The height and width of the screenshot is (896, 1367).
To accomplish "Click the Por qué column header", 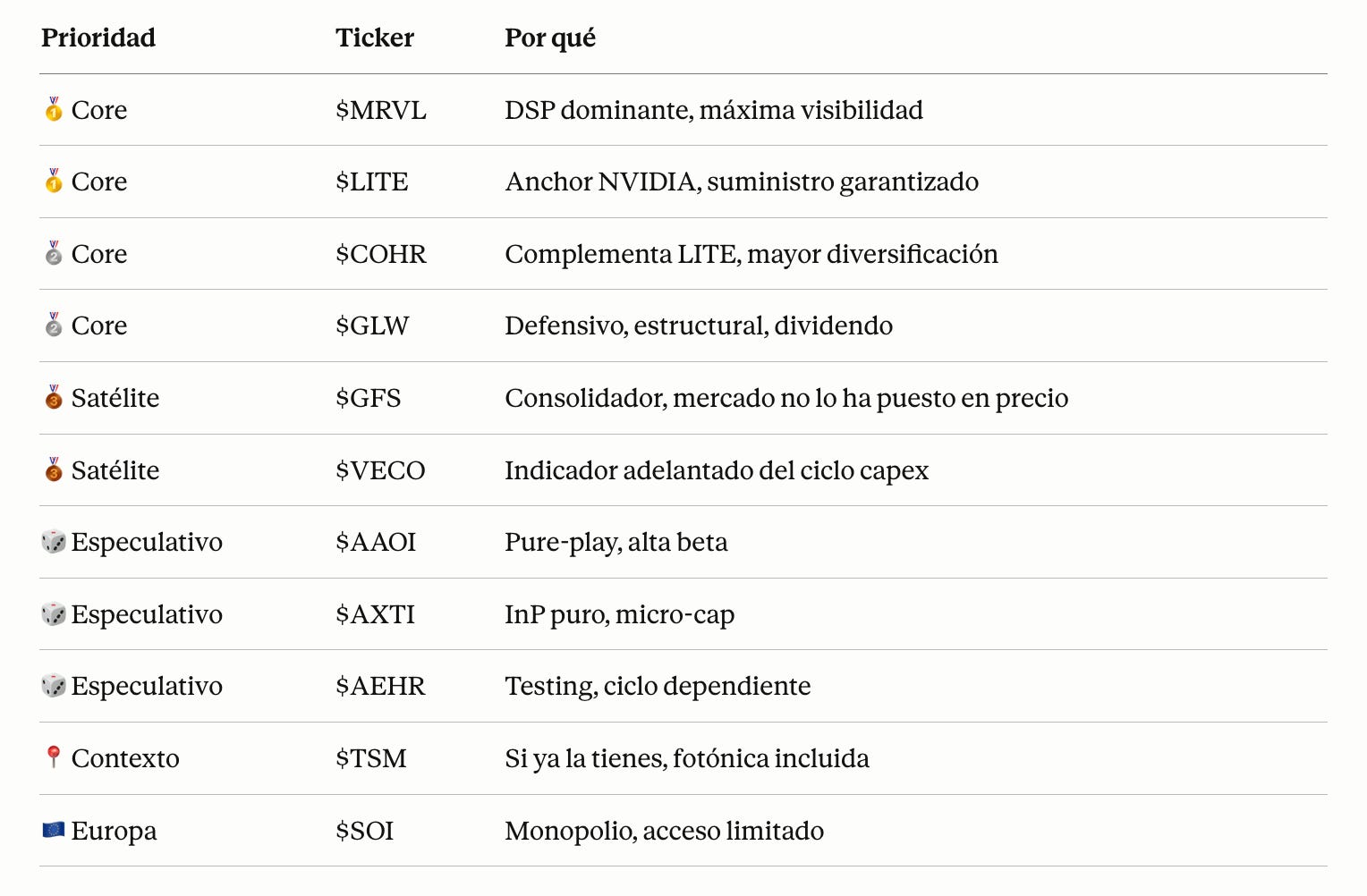I will click(x=550, y=38).
